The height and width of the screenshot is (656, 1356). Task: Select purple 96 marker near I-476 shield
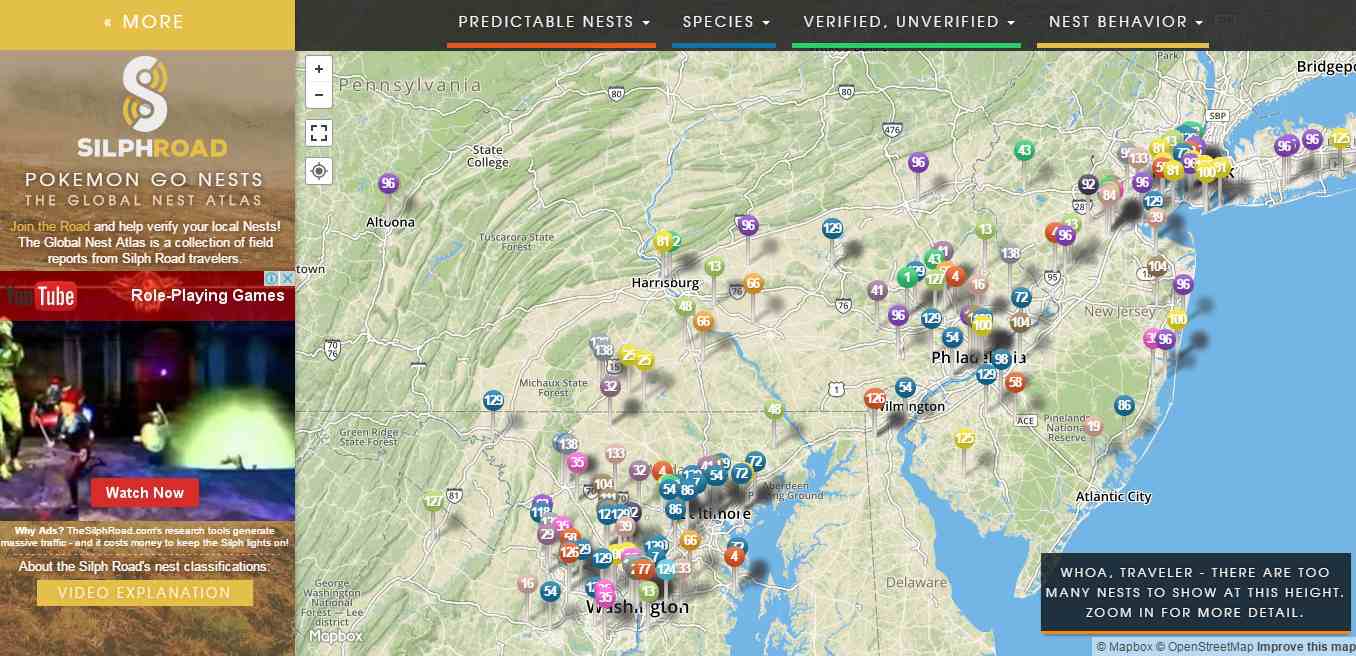(x=919, y=162)
